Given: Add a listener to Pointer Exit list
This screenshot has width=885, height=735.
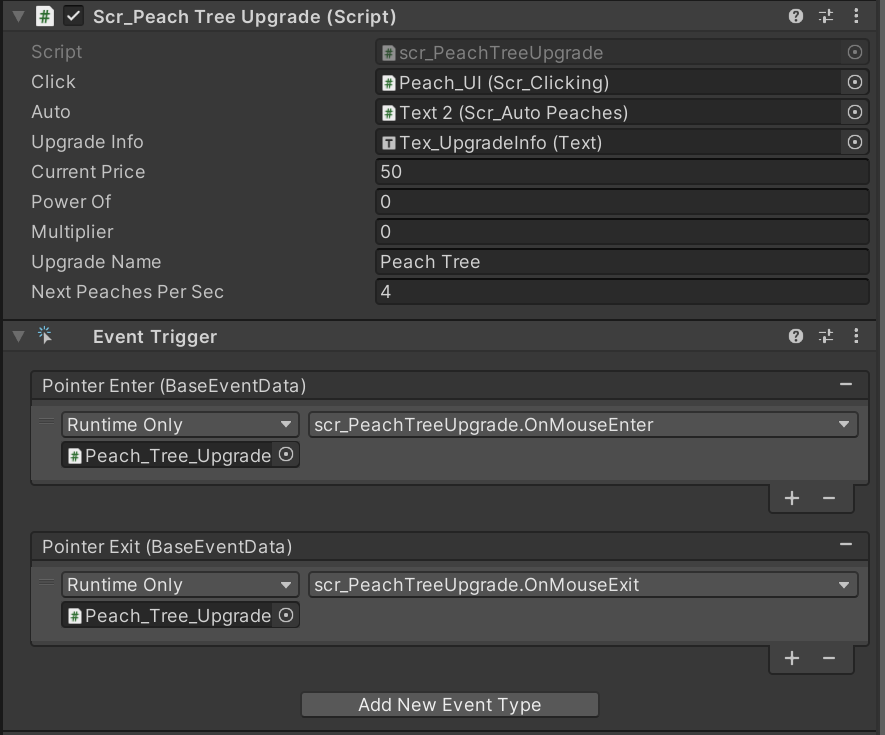Looking at the screenshot, I should (x=792, y=658).
